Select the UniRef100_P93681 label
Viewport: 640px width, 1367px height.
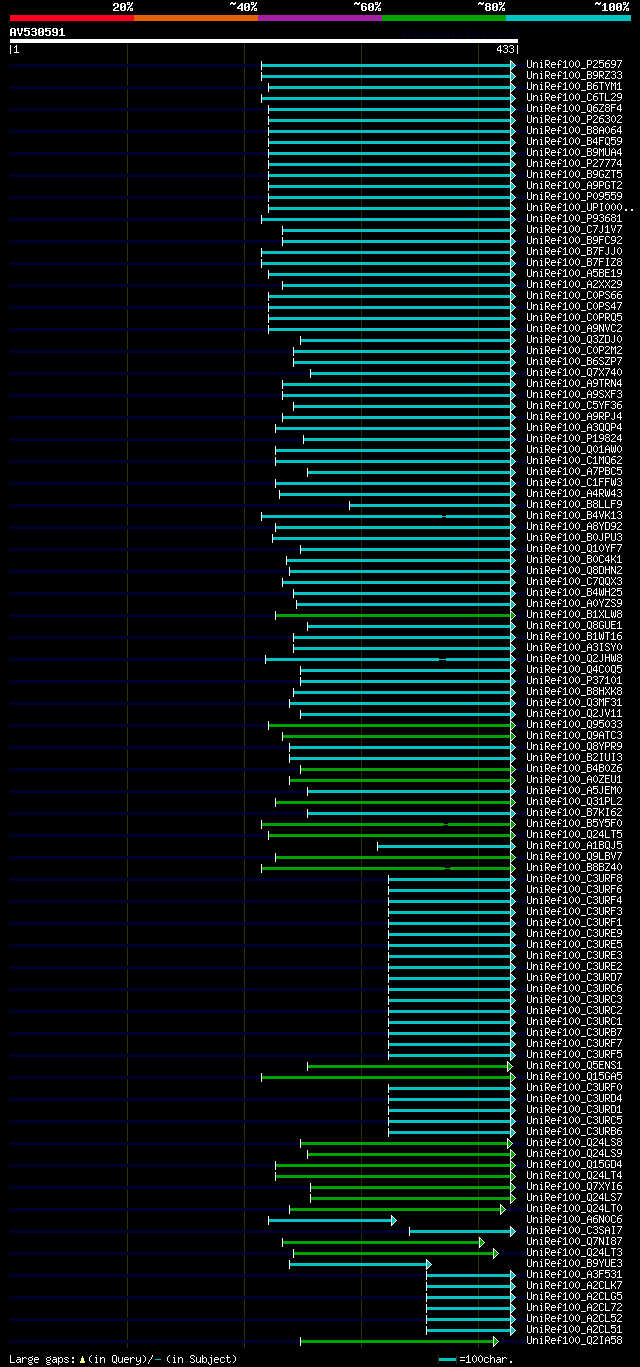click(574, 218)
